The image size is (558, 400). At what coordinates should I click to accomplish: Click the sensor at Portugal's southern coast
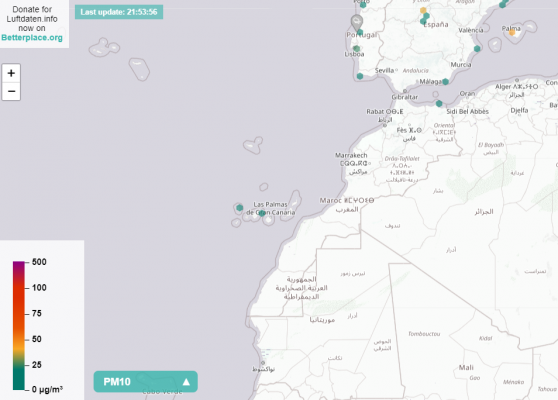(360, 76)
